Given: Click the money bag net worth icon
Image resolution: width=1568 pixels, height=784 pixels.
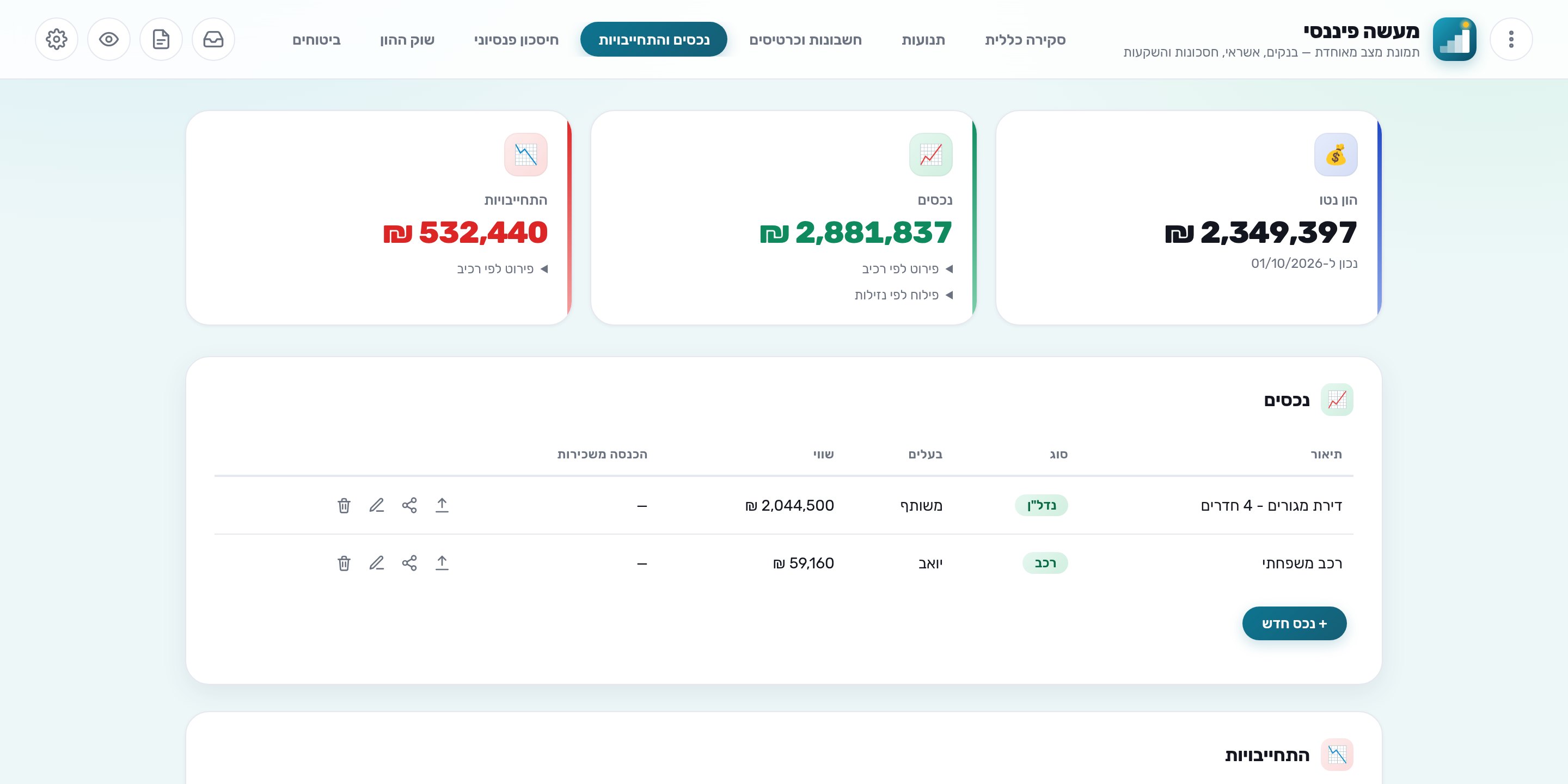Looking at the screenshot, I should (1336, 155).
